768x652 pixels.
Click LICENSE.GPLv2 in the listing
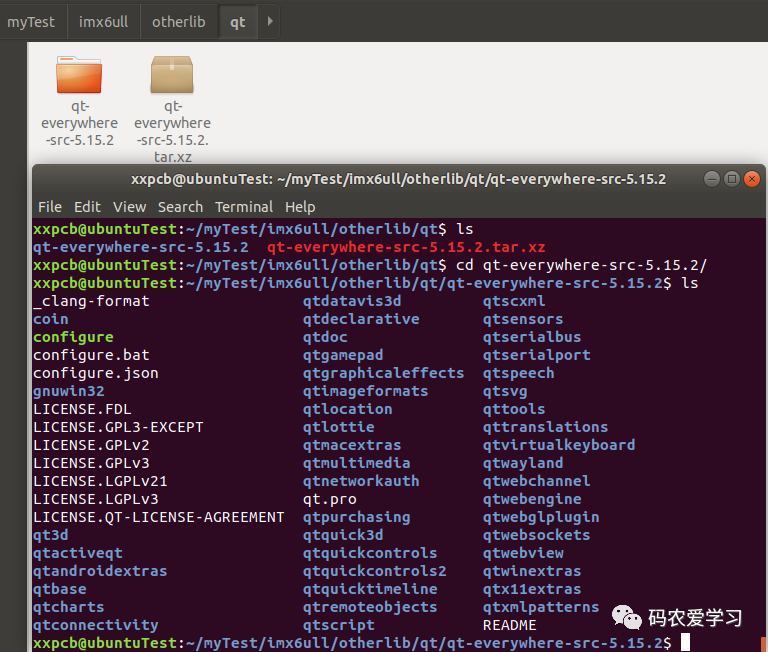coord(91,445)
